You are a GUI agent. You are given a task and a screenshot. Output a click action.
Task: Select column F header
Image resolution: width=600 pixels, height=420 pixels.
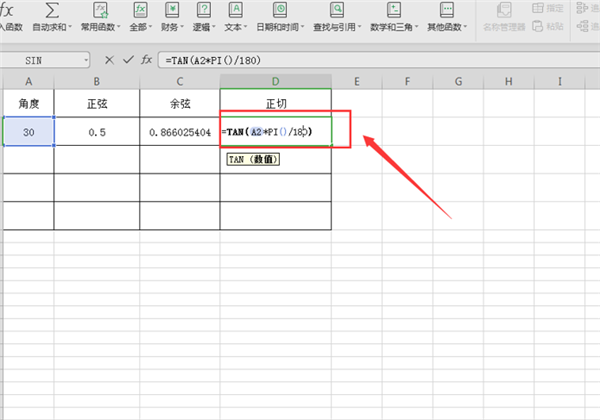click(x=407, y=81)
